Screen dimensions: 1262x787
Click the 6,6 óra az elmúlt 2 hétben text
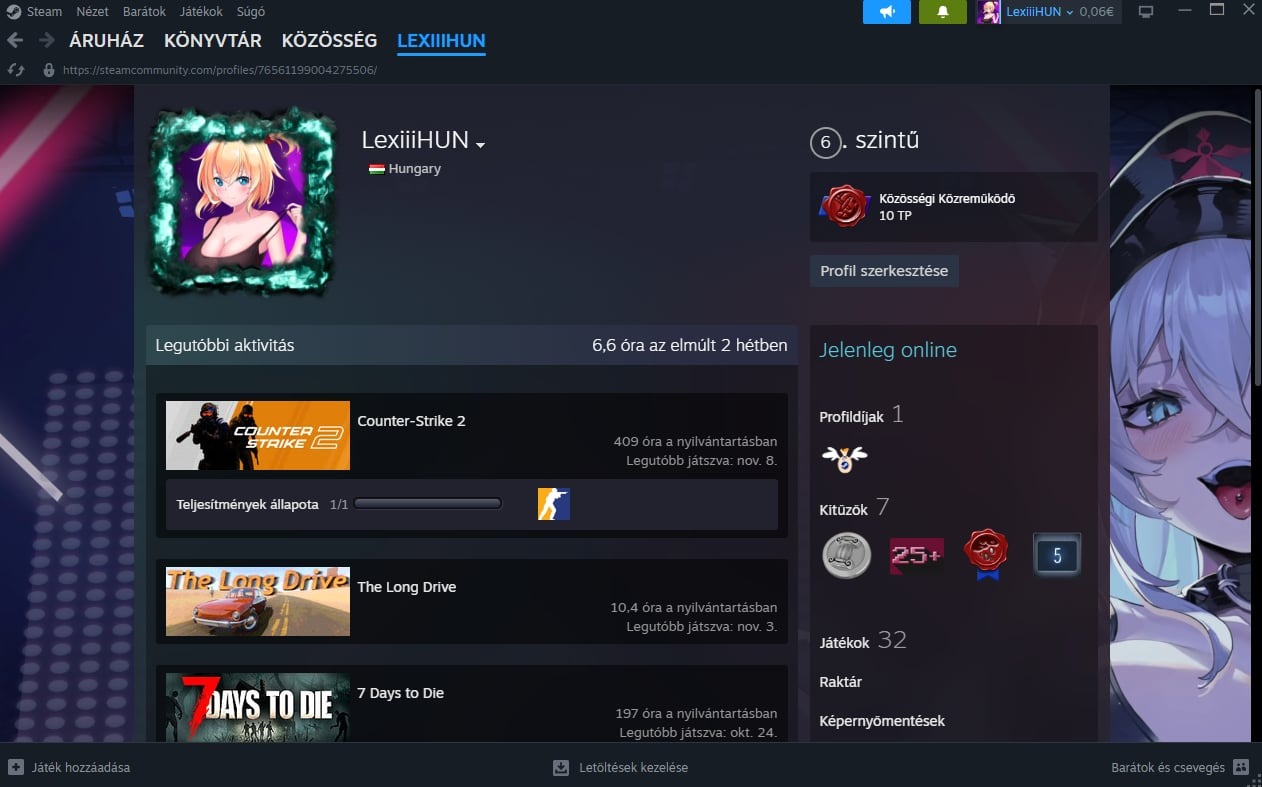pyautogui.click(x=689, y=345)
